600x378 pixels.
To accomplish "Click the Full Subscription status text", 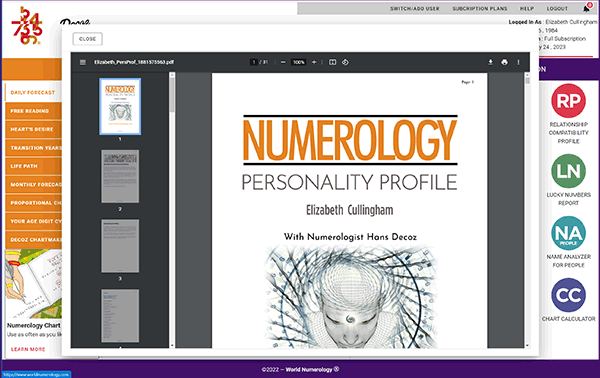I will coord(565,39).
